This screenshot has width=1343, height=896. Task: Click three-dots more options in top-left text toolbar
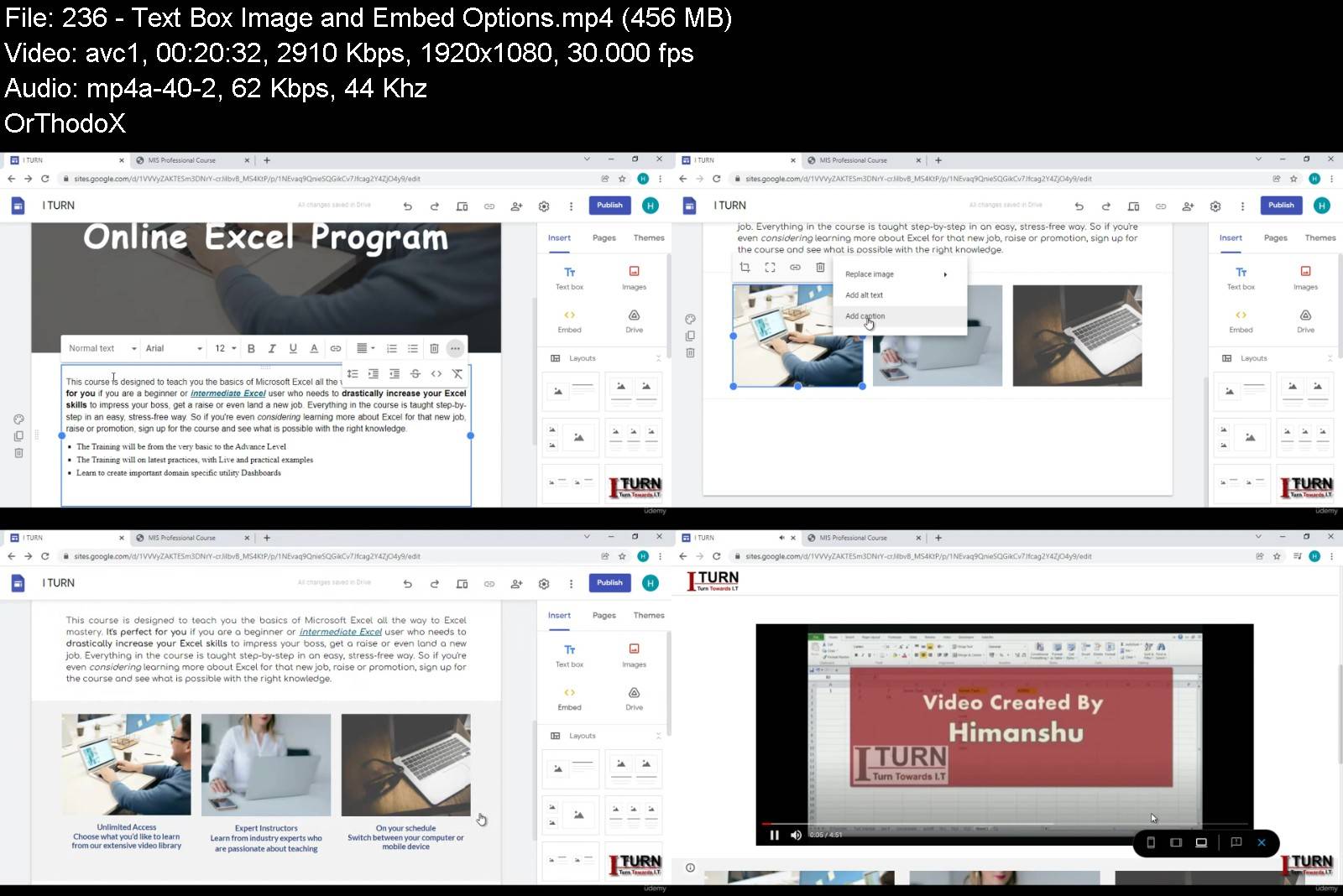pyautogui.click(x=455, y=348)
